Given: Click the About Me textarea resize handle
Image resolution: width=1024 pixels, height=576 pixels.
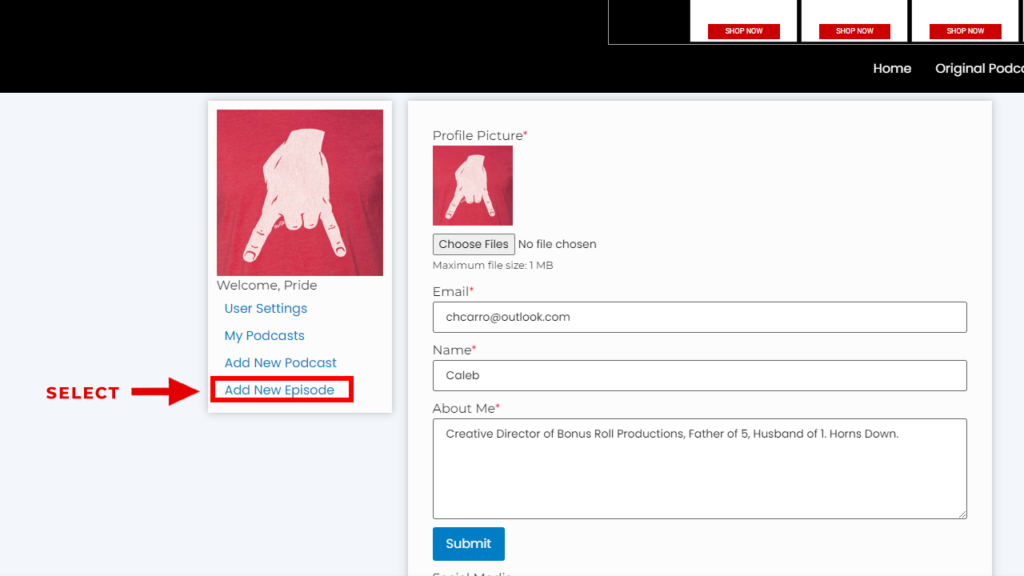Looking at the screenshot, I should 962,514.
